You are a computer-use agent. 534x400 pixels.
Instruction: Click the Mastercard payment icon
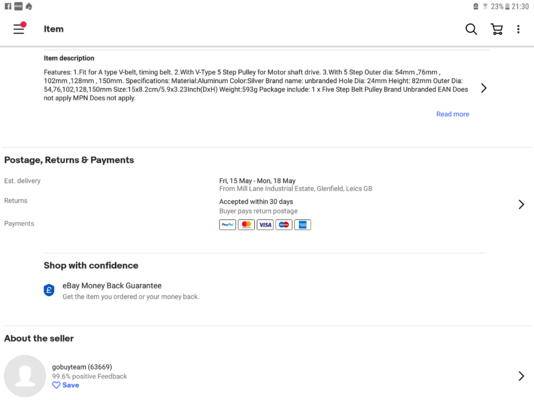click(246, 225)
